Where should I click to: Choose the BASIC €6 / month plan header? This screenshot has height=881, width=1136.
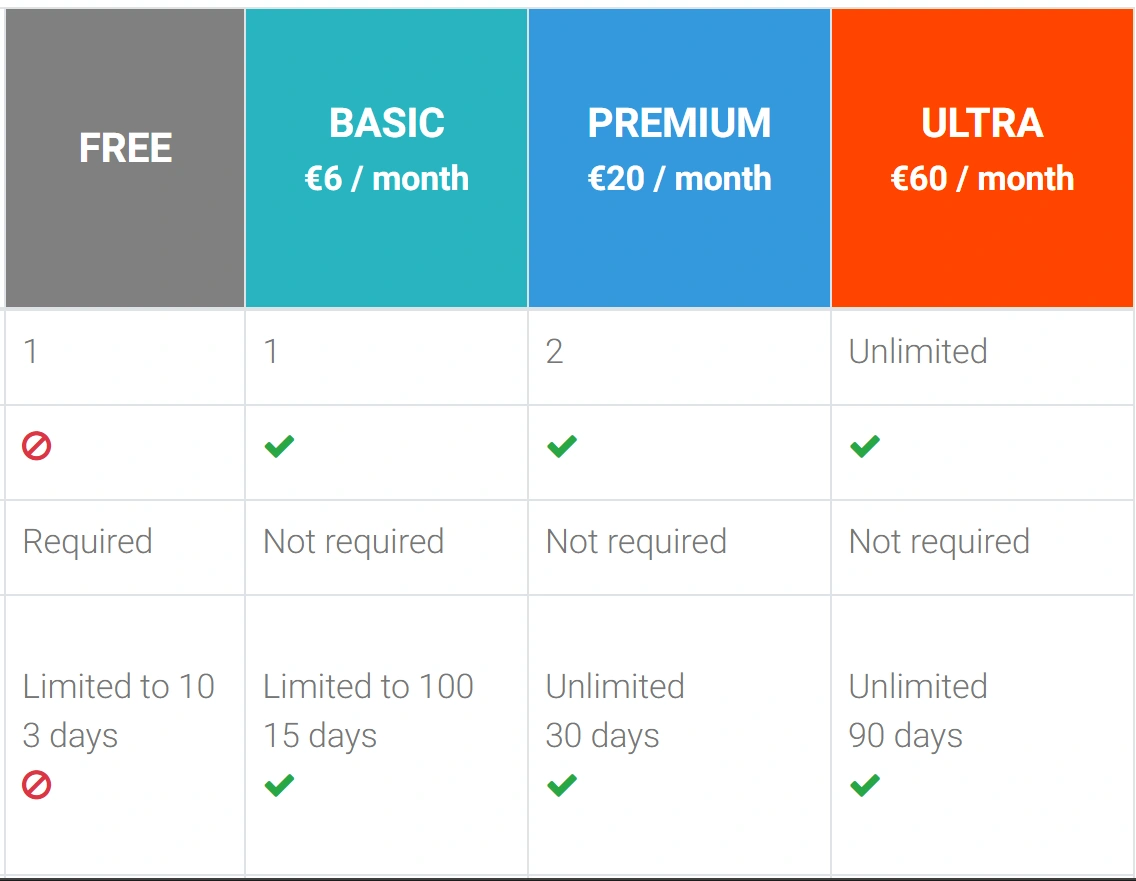pos(387,150)
